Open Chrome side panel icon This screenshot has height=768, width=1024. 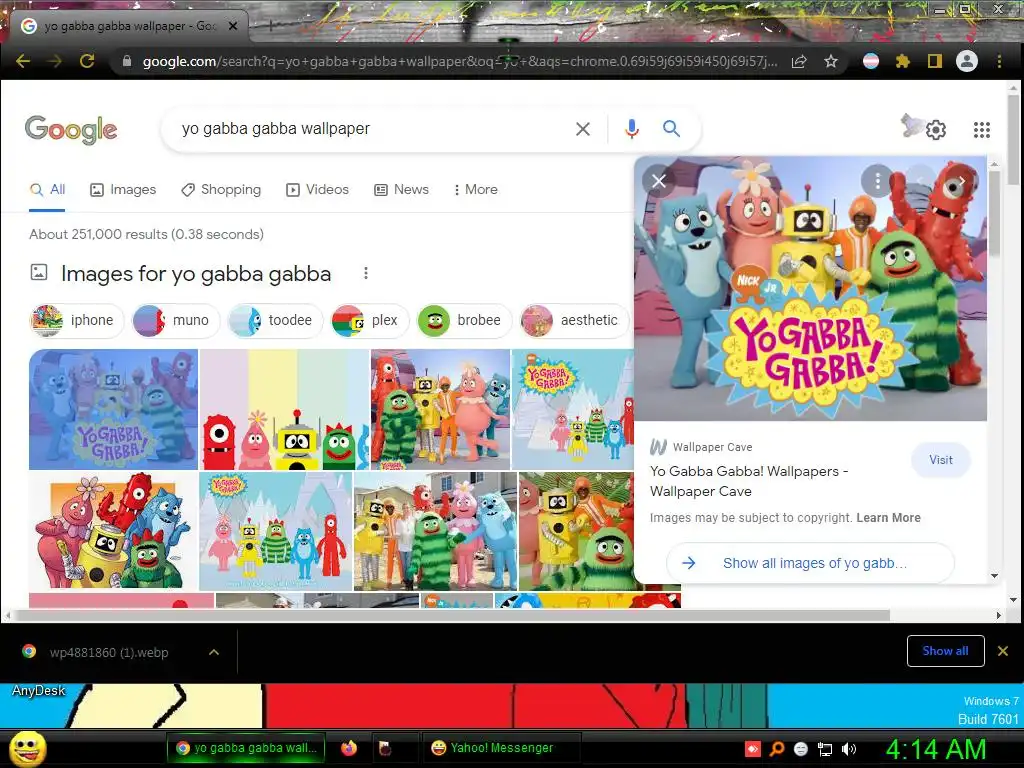[935, 61]
